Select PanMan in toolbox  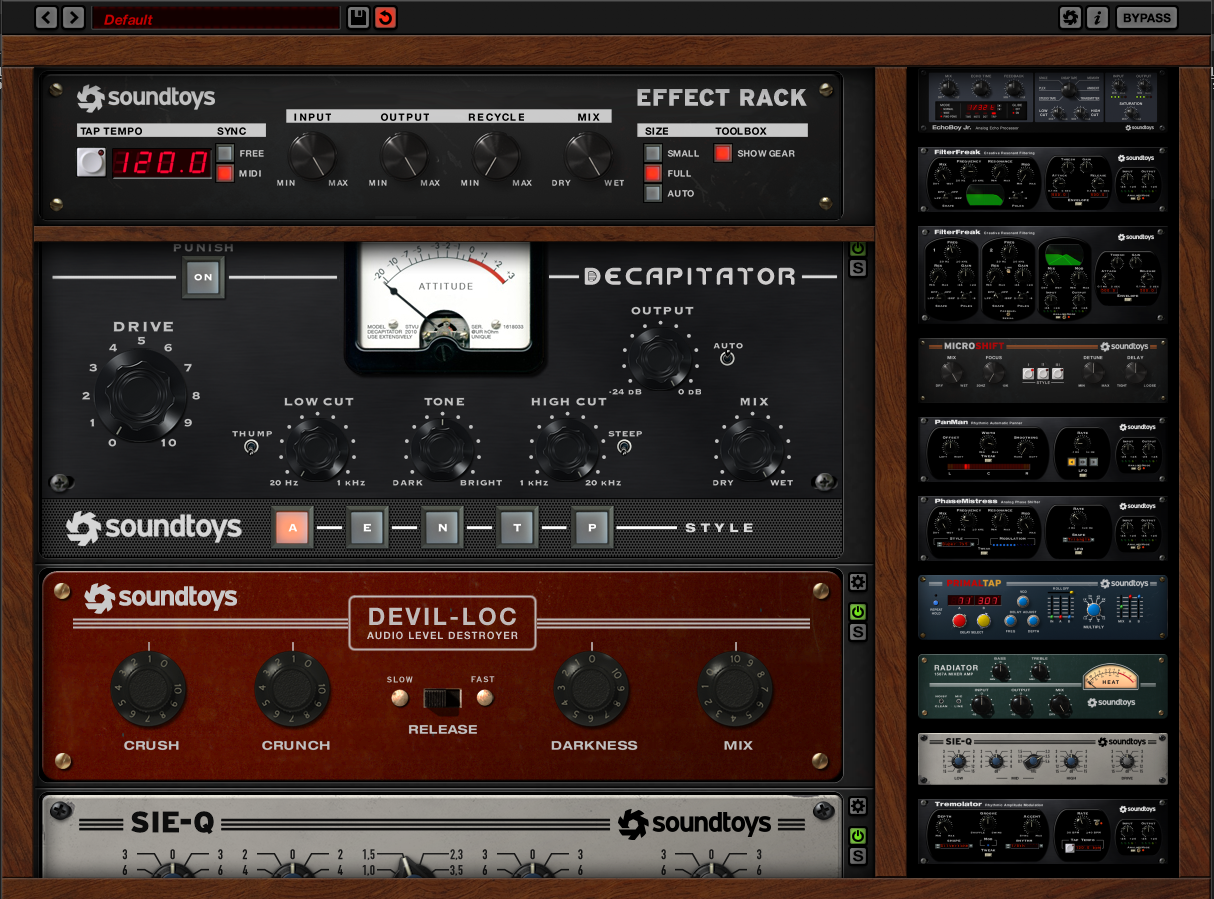tap(1043, 449)
